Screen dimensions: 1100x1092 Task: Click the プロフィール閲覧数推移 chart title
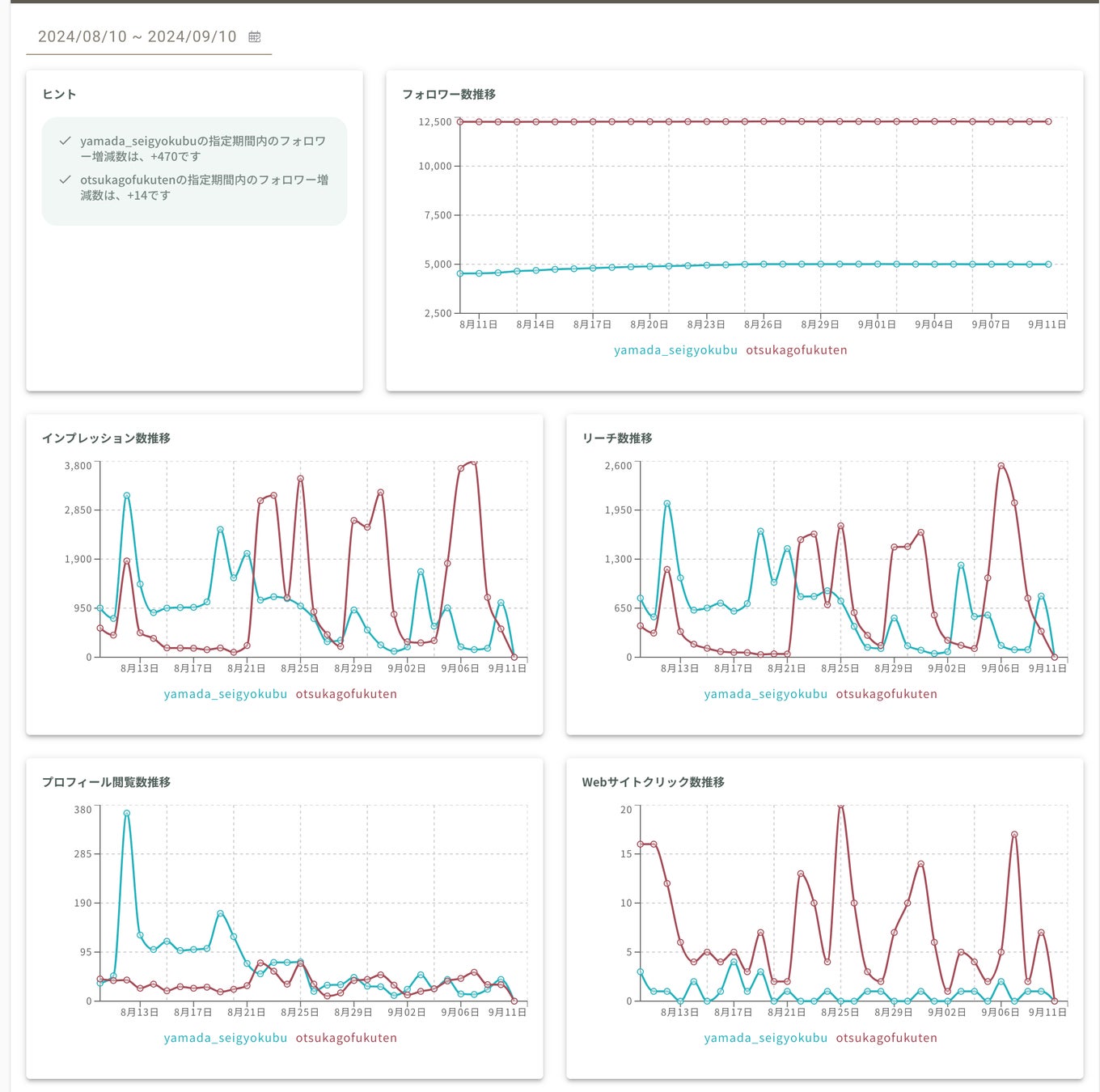106,782
